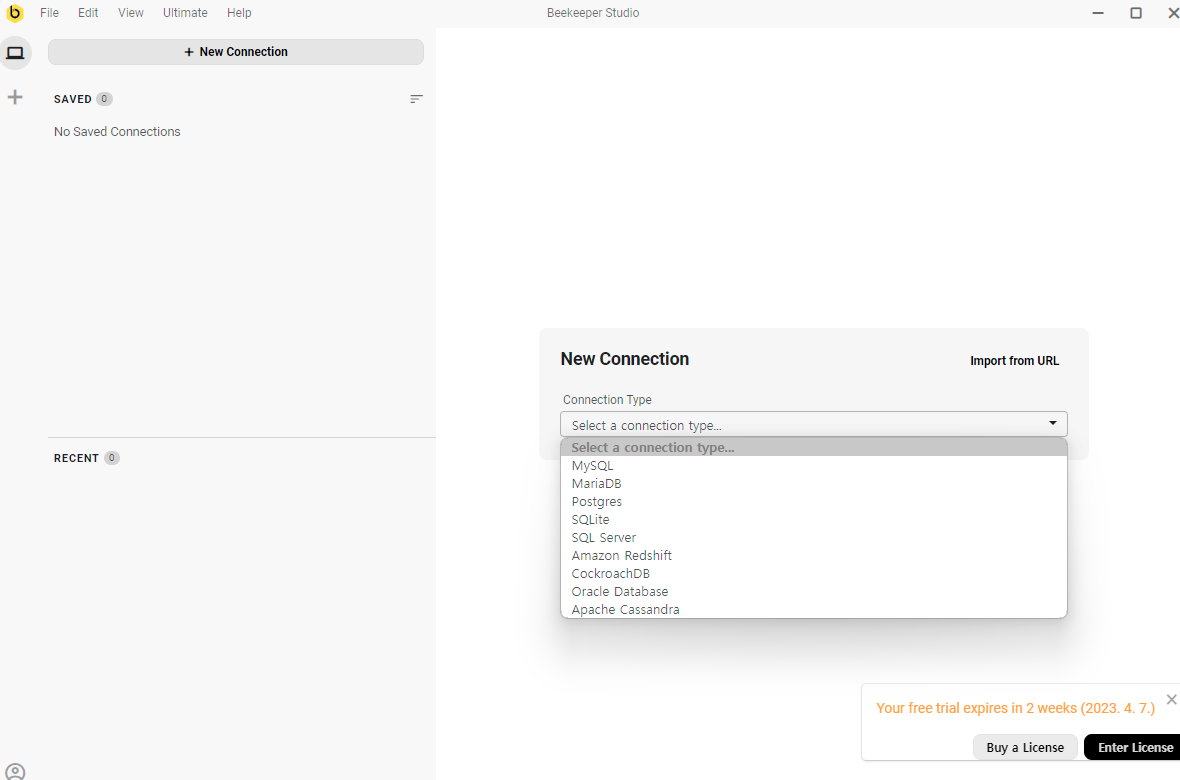The width and height of the screenshot is (1180, 780).
Task: Choose CockroachDB from the connection type list
Action: pyautogui.click(x=814, y=574)
